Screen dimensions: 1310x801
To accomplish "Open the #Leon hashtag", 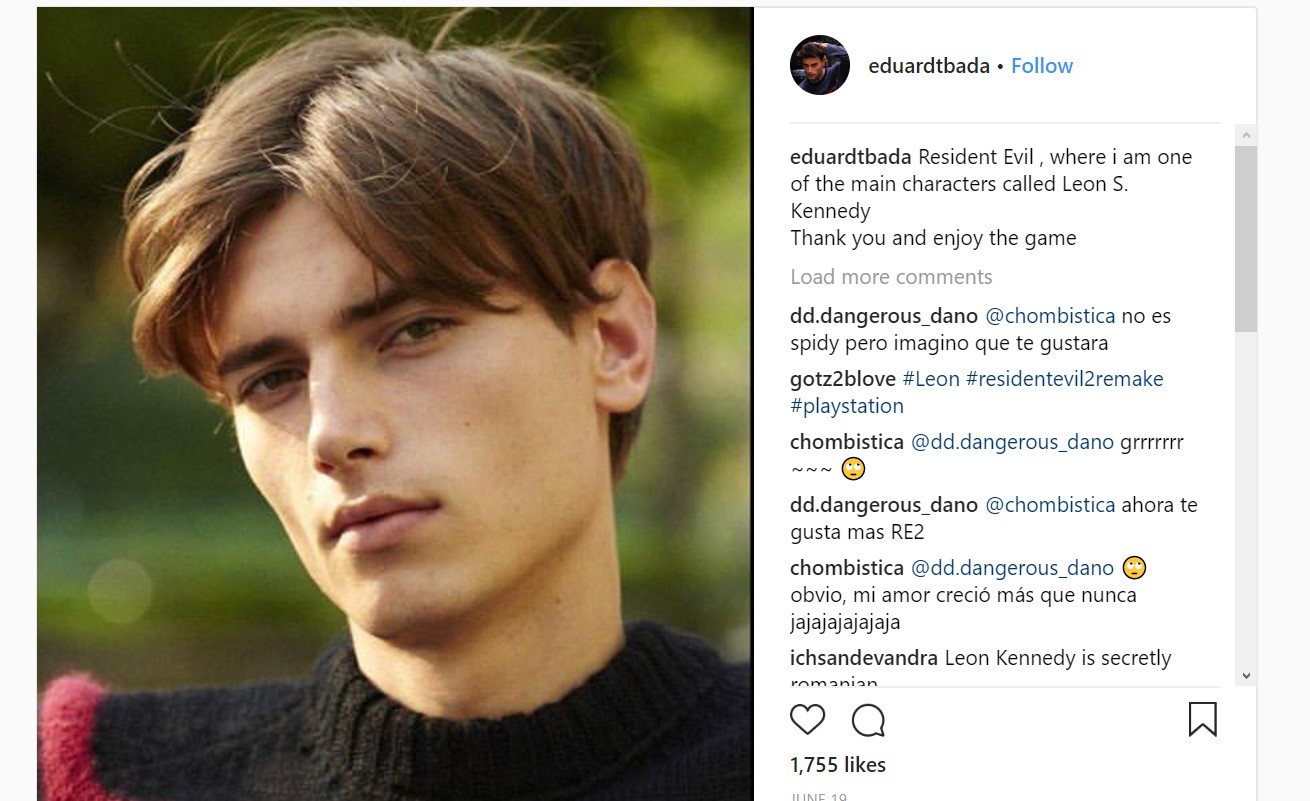I will coord(930,379).
